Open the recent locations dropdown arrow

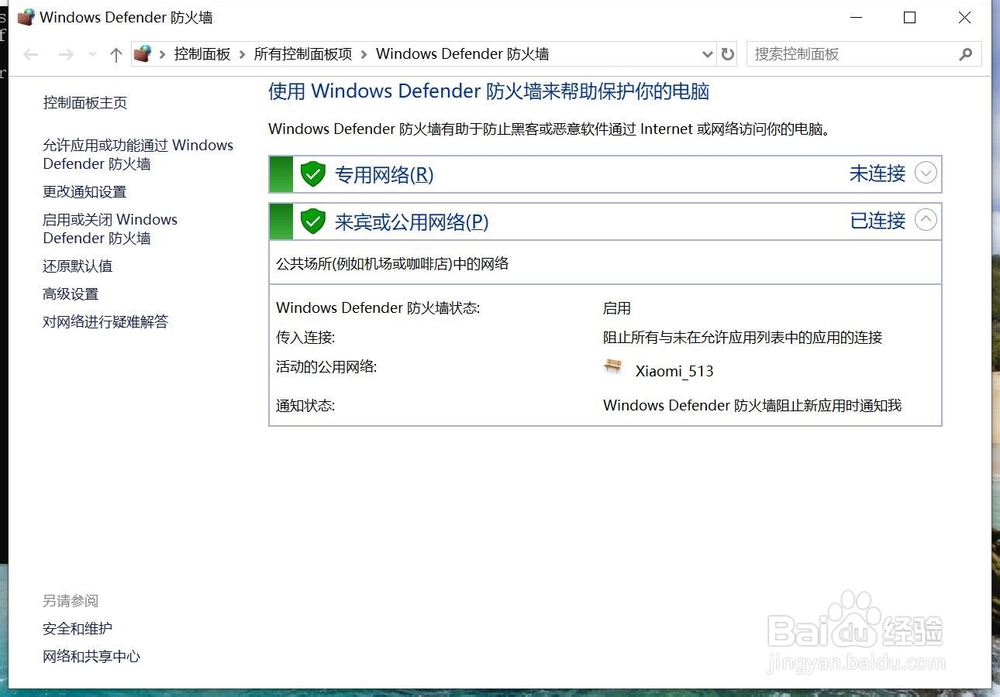tap(92, 55)
